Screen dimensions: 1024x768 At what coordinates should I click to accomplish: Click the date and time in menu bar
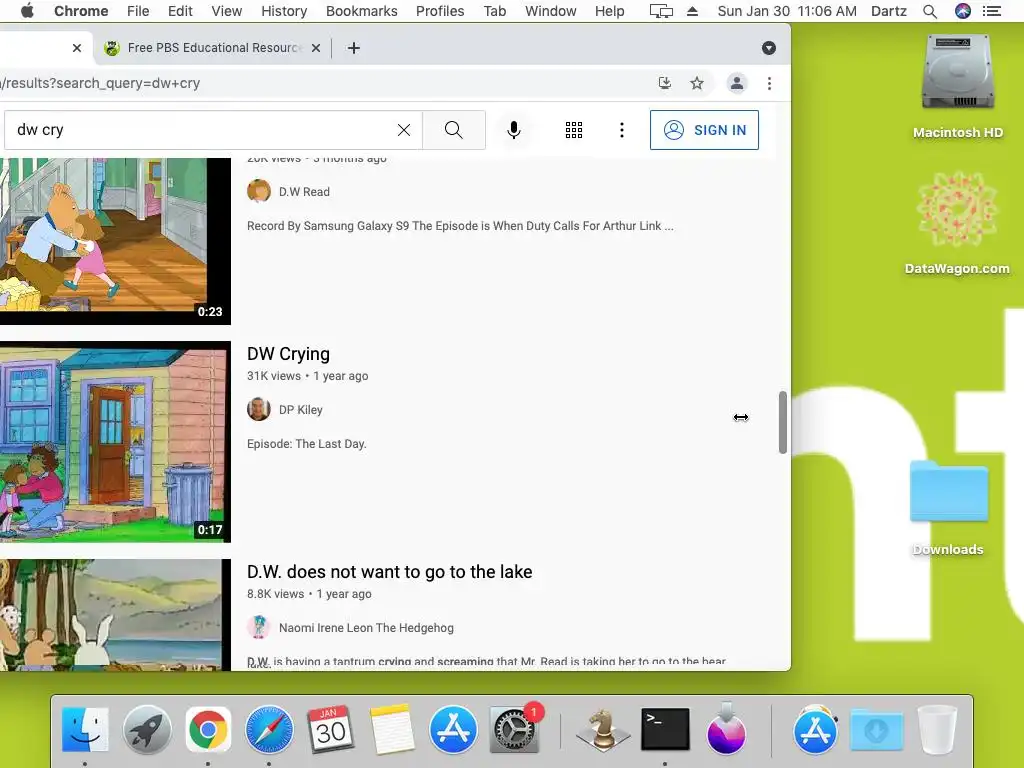point(787,11)
